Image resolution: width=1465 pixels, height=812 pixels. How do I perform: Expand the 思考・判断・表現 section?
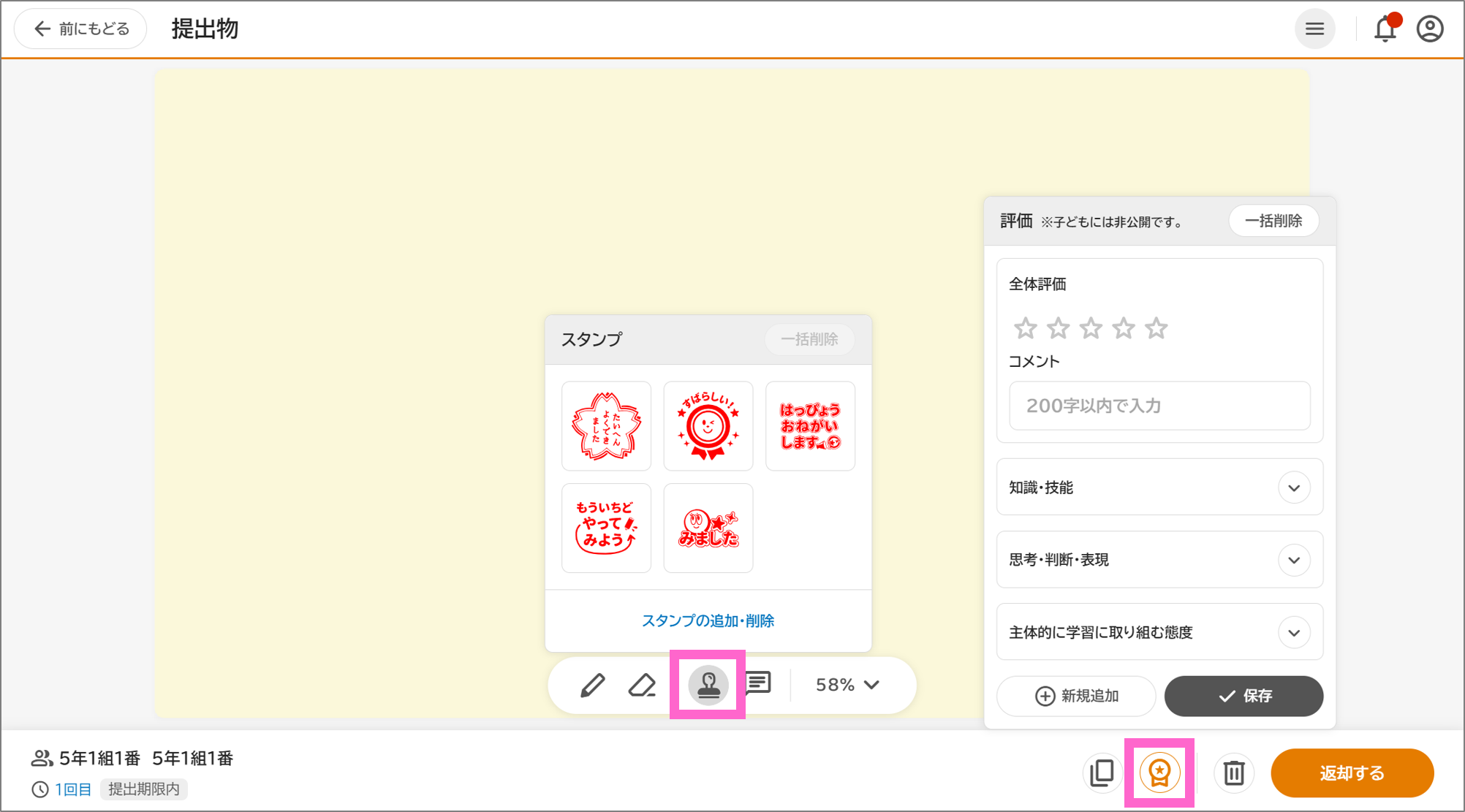(x=1294, y=560)
